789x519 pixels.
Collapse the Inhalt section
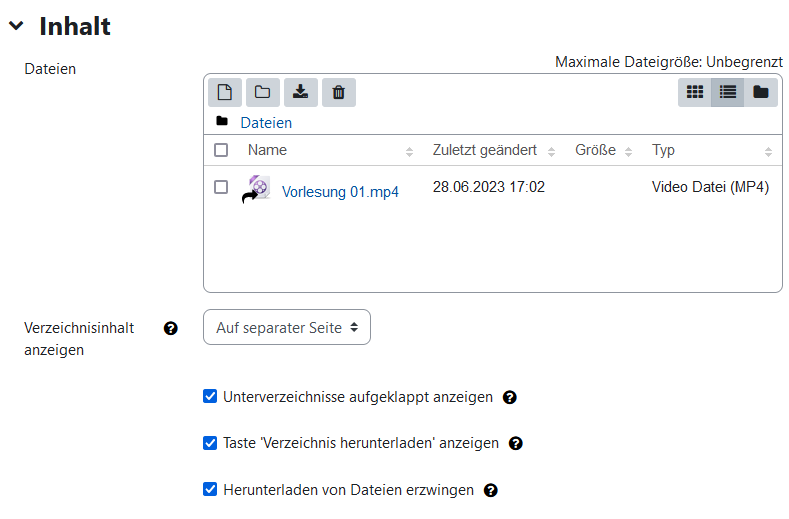click(x=16, y=27)
